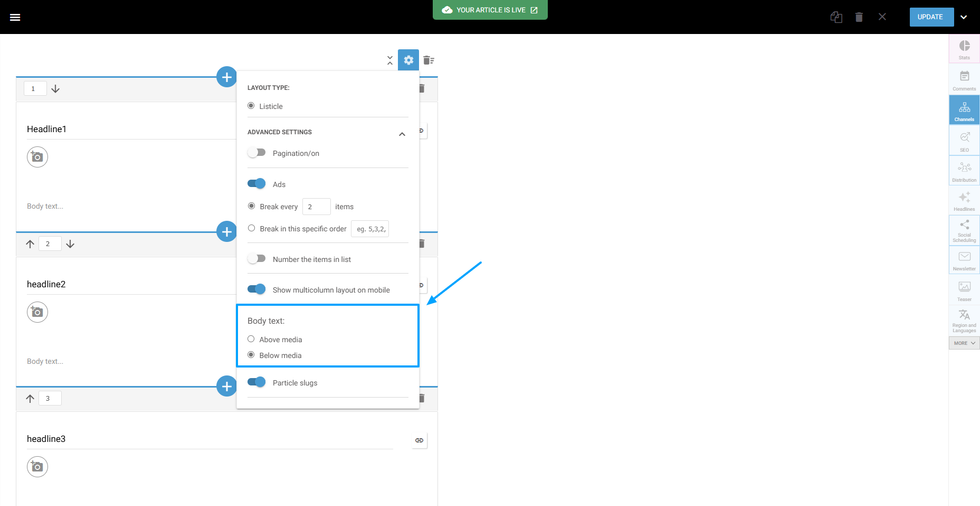Click the trash icon in top bar

[859, 17]
